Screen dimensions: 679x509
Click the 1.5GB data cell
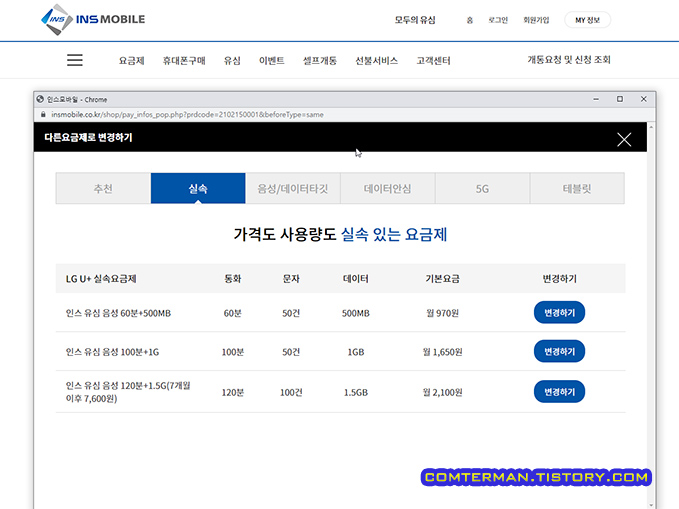356,392
